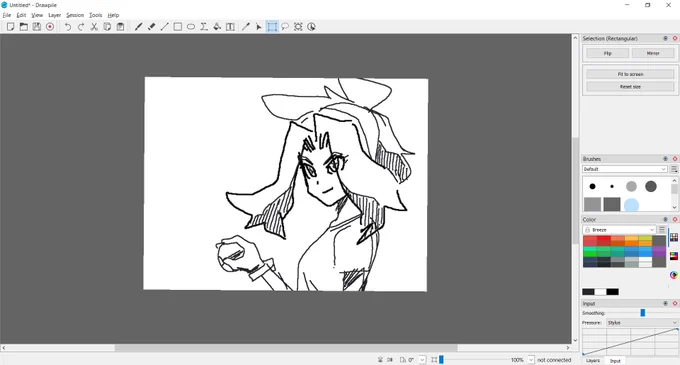Viewport: 680px width, 365px height.
Task: Select the Text annotation tool
Action: [x=230, y=27]
